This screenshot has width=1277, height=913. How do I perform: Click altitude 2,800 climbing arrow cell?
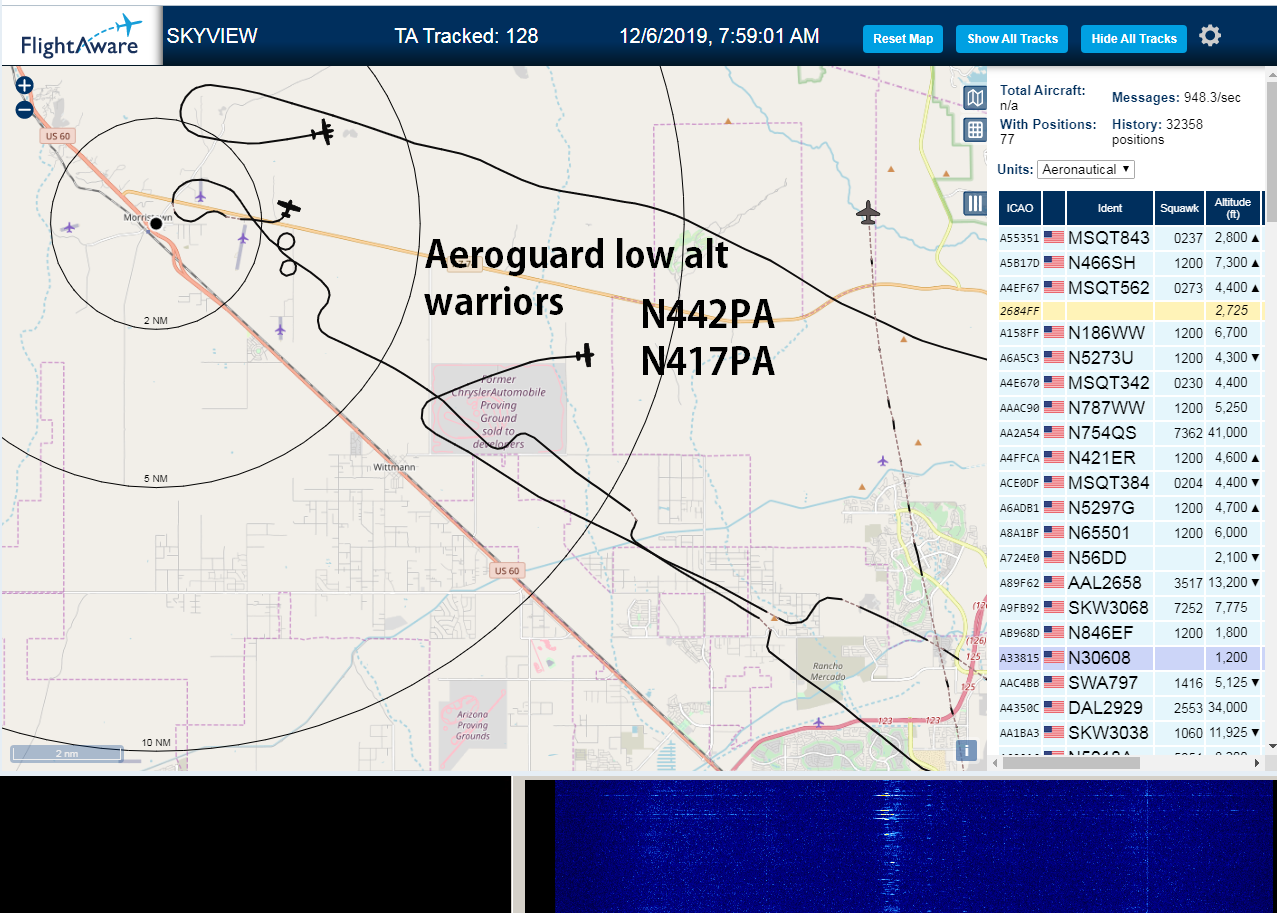click(x=1233, y=238)
